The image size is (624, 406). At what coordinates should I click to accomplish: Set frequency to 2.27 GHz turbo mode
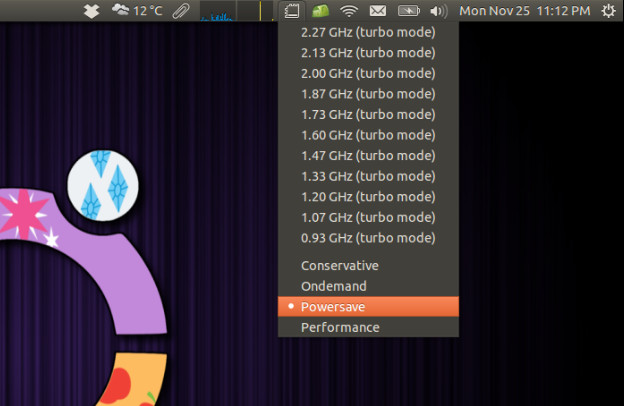[367, 32]
